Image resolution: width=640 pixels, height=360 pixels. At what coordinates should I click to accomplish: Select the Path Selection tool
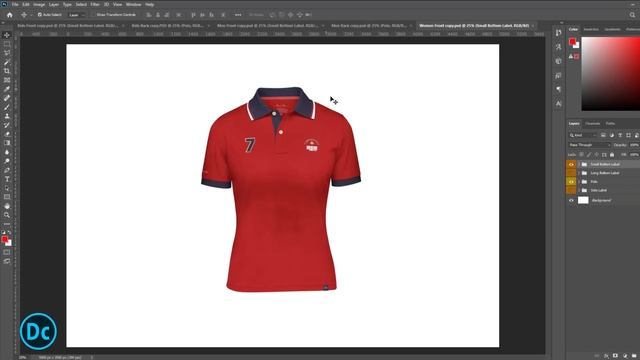7,188
